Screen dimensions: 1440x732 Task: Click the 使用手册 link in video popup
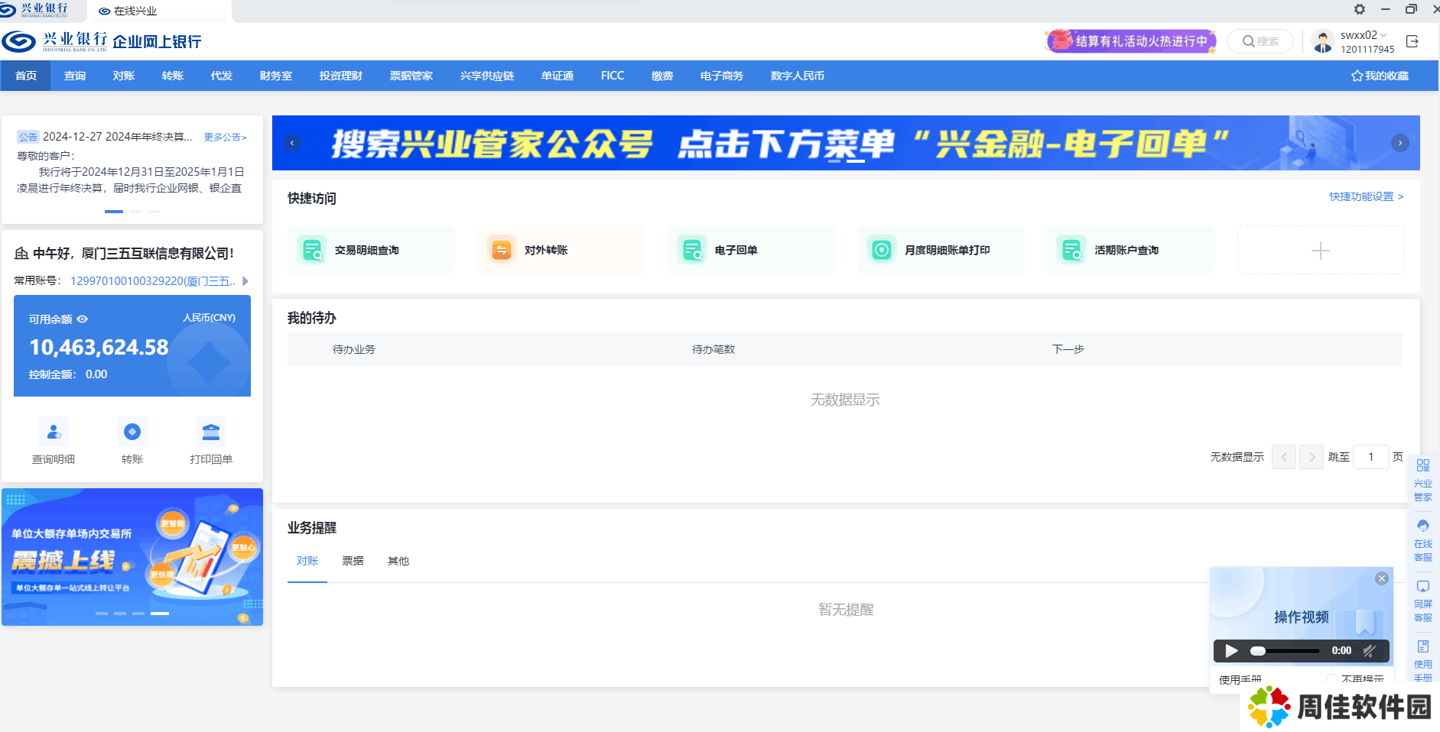1240,680
